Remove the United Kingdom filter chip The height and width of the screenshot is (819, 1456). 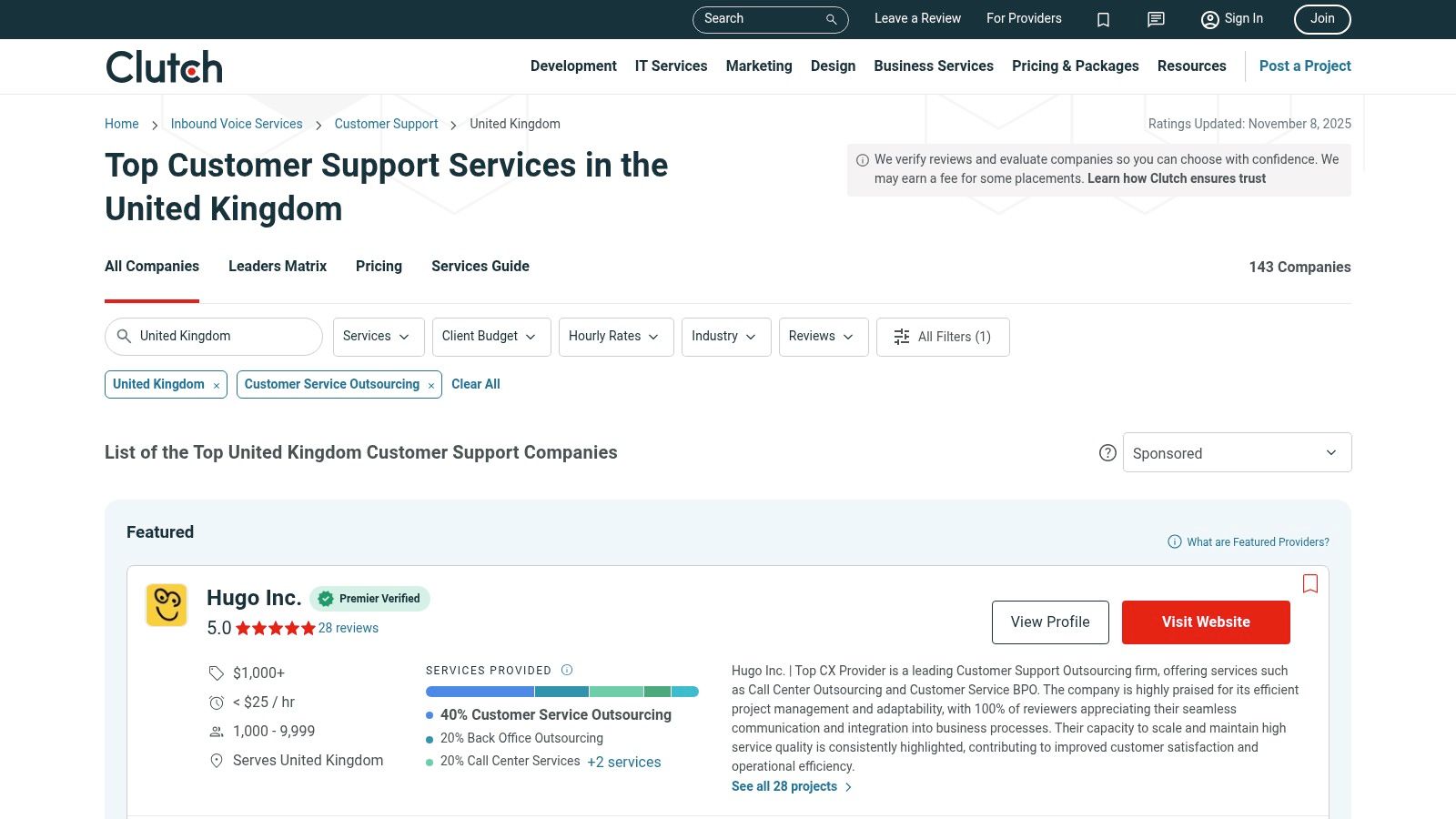pyautogui.click(x=217, y=386)
